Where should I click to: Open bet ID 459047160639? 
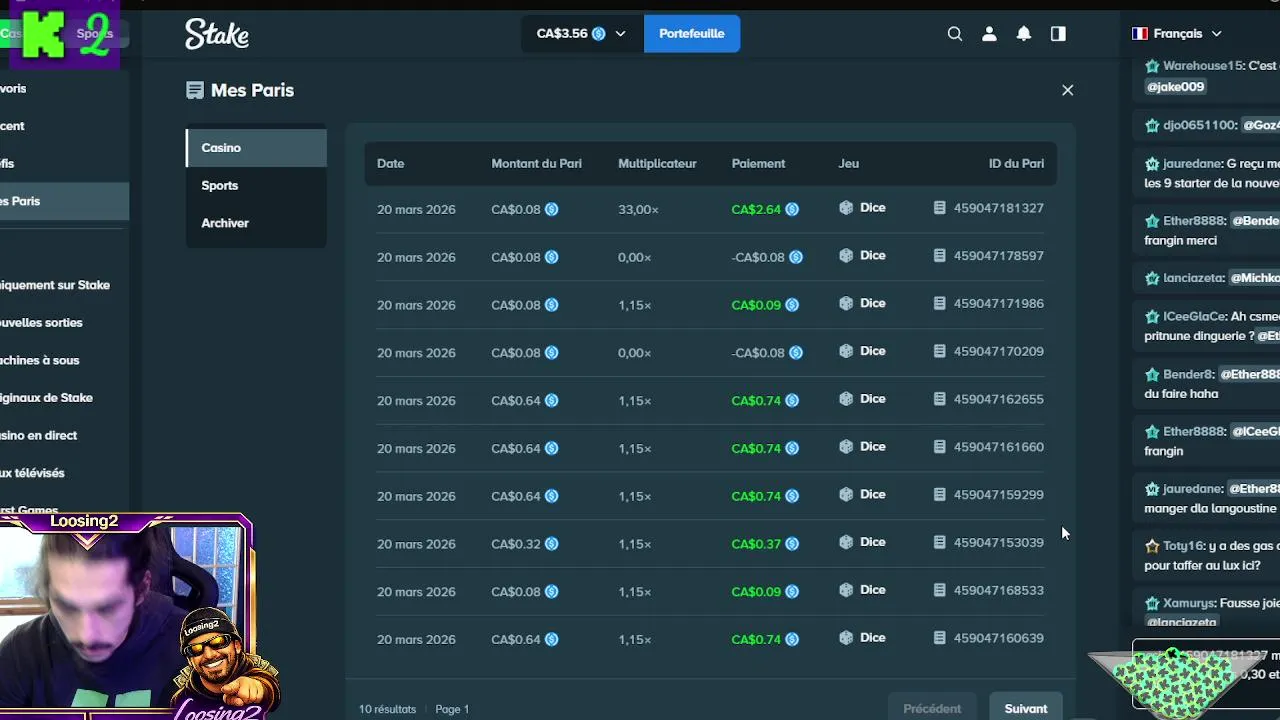[989, 638]
